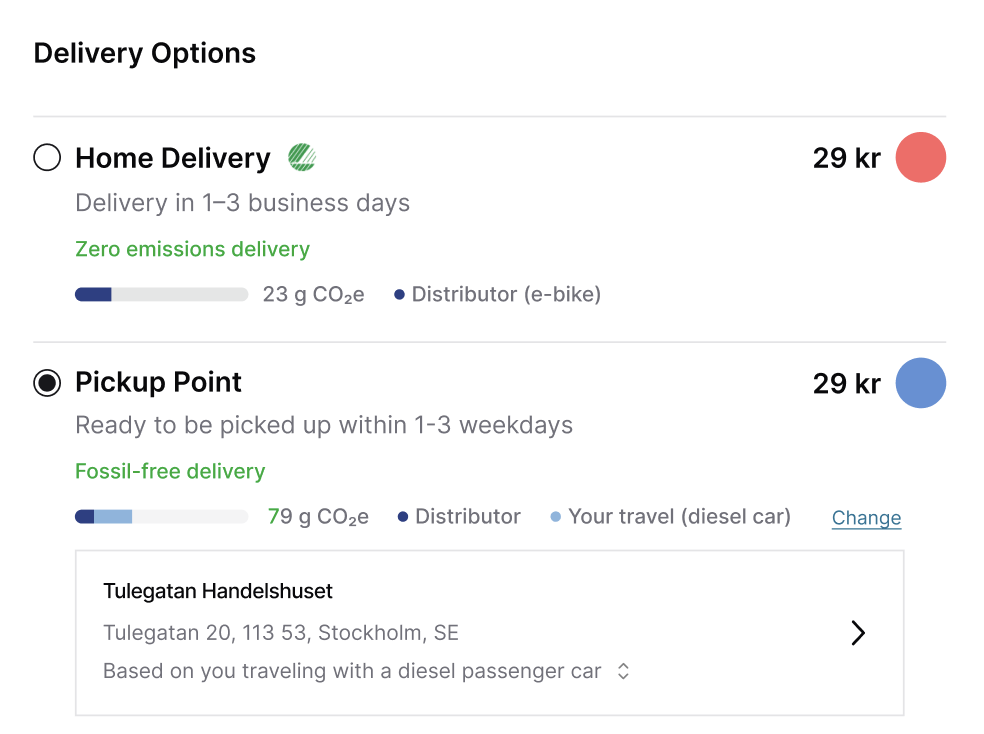The height and width of the screenshot is (734, 984).
Task: Click the light blue 'Your travel' legend dot
Action: coord(556,517)
